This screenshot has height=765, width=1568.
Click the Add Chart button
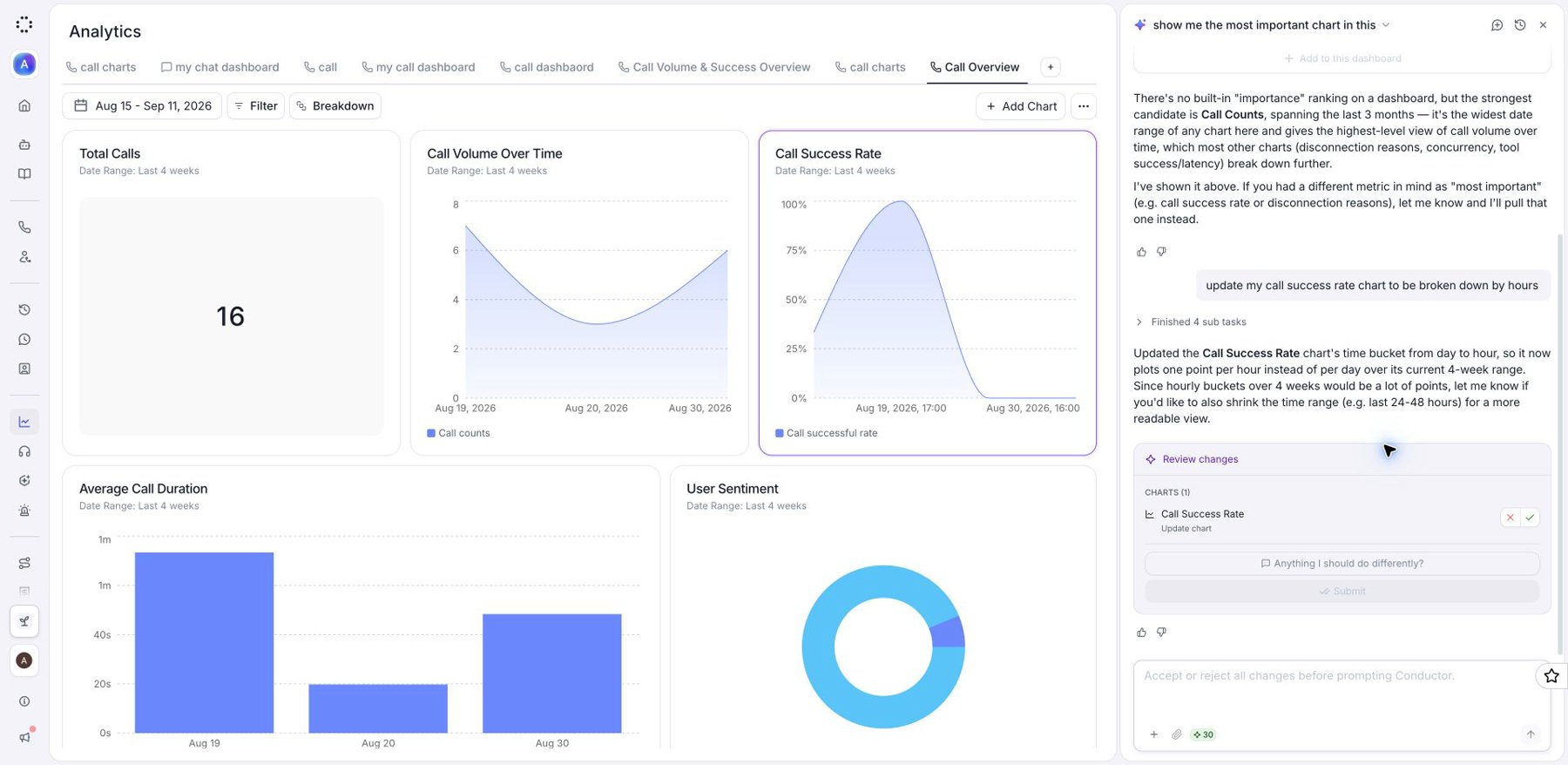[1021, 106]
